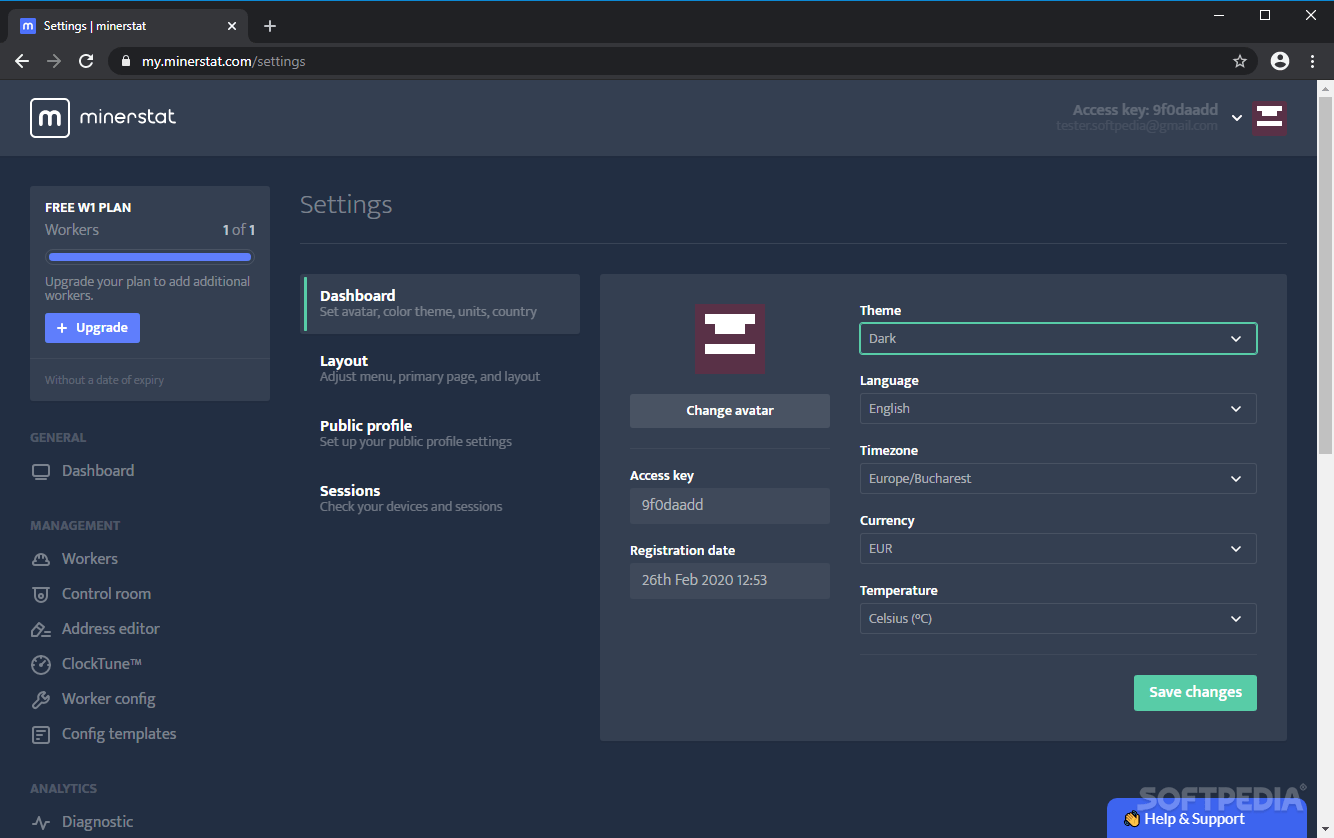Click the site lock icon
The image size is (1334, 838).
[125, 61]
